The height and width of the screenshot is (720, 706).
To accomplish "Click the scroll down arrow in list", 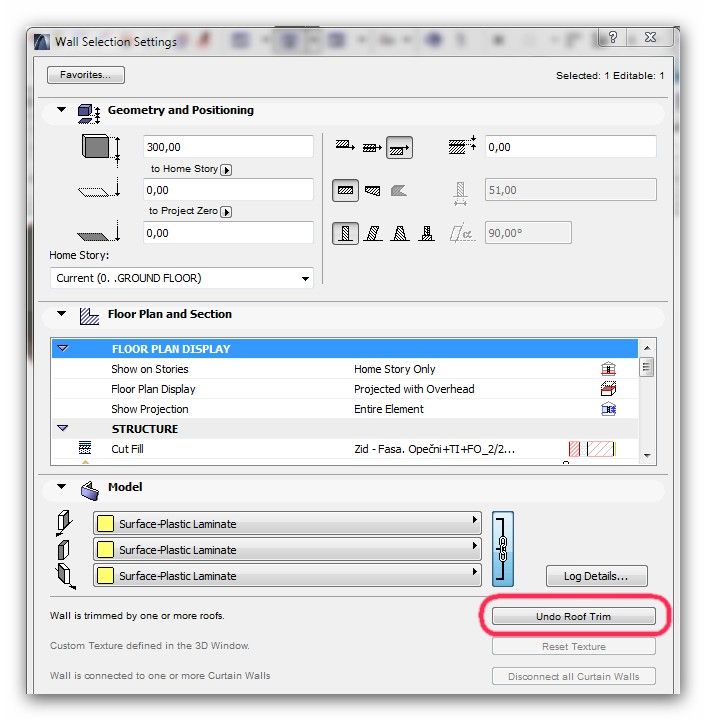I will point(647,456).
